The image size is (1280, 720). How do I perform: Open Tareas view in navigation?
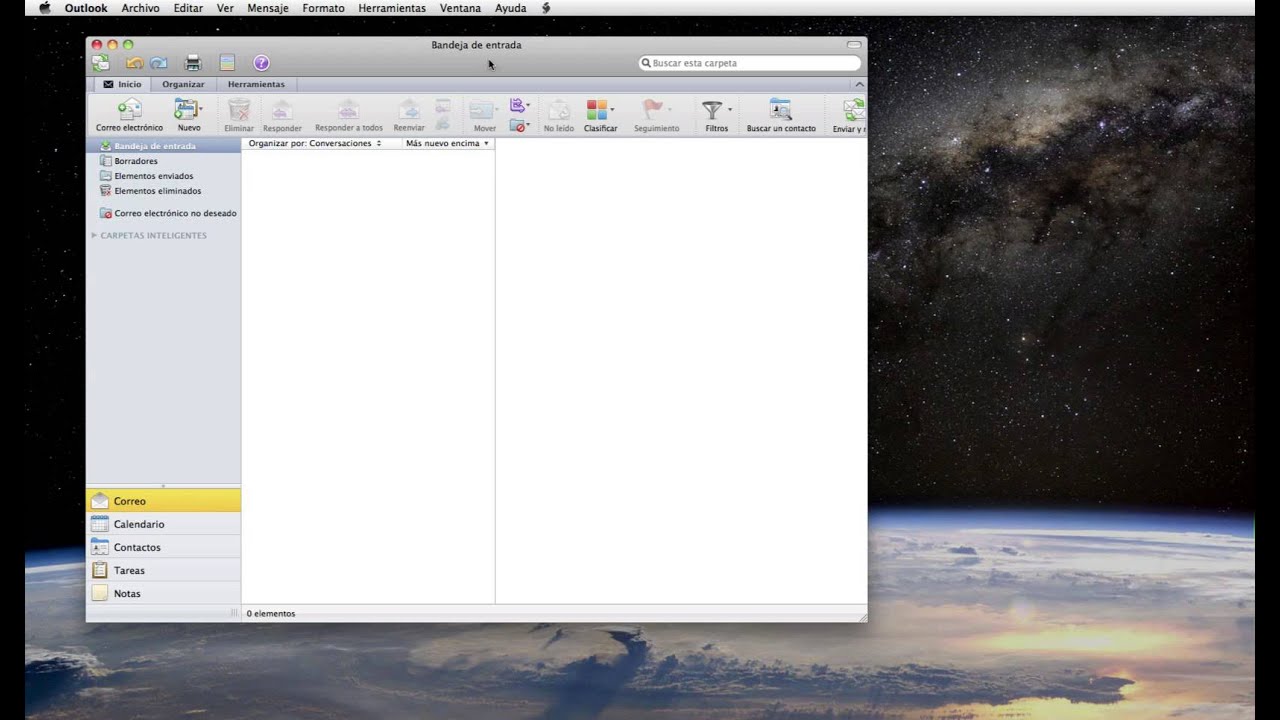(x=163, y=570)
